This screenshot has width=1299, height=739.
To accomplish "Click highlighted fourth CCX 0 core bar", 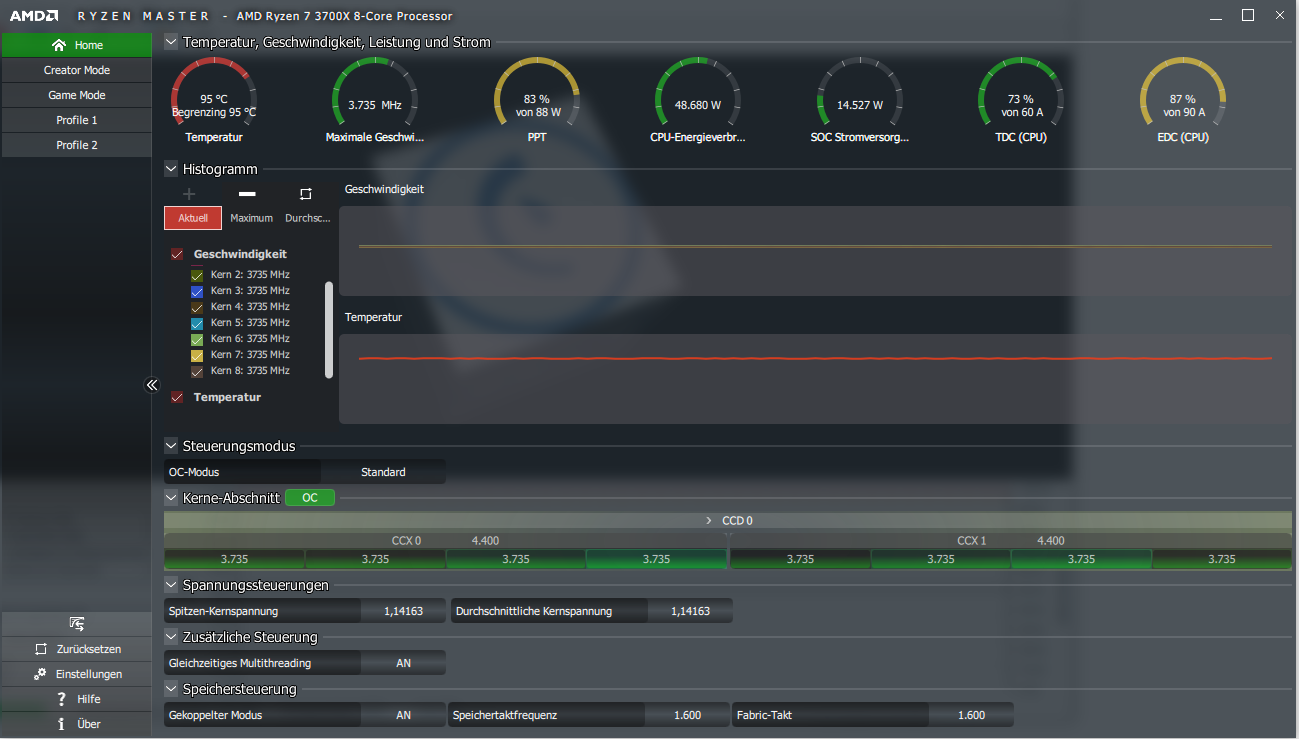I will click(656, 559).
